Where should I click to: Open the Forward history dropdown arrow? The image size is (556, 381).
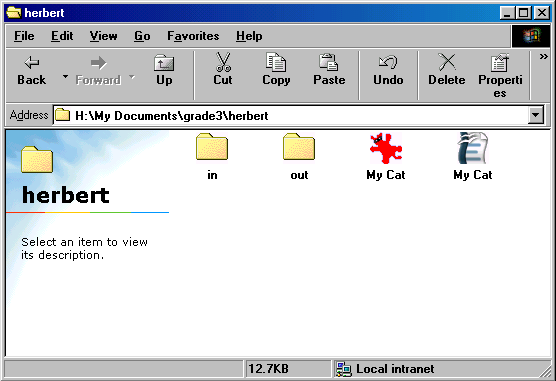click(132, 76)
